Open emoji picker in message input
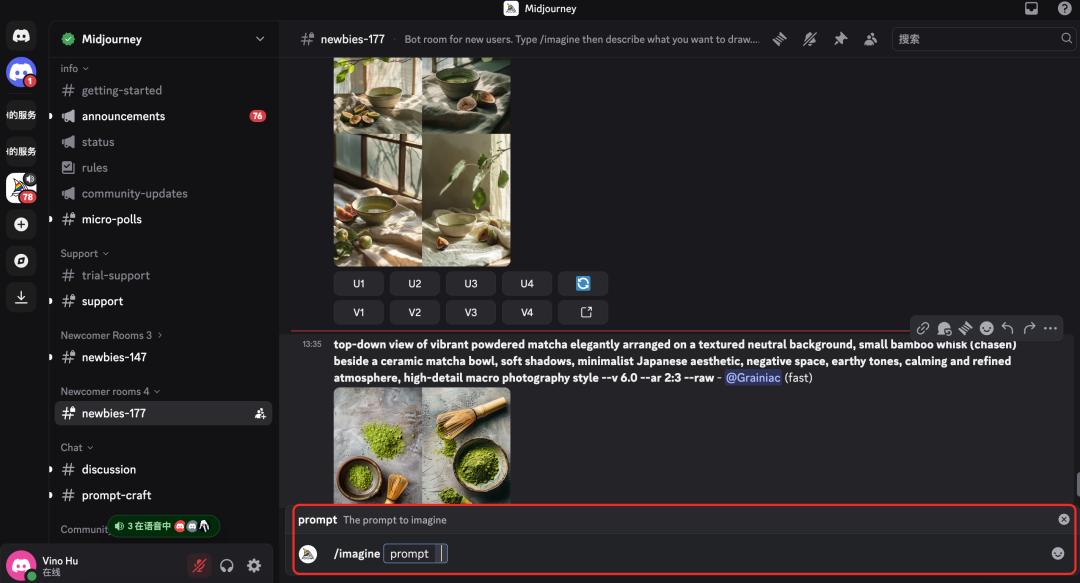The width and height of the screenshot is (1080, 583). (1058, 553)
